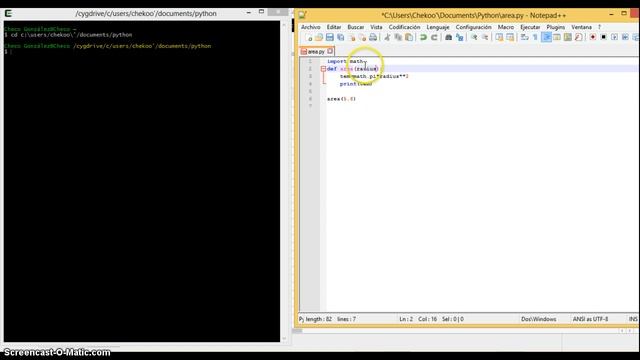Cut selection with the scissors icon
Image resolution: width=640 pixels, height=360 pixels.
[387, 38]
